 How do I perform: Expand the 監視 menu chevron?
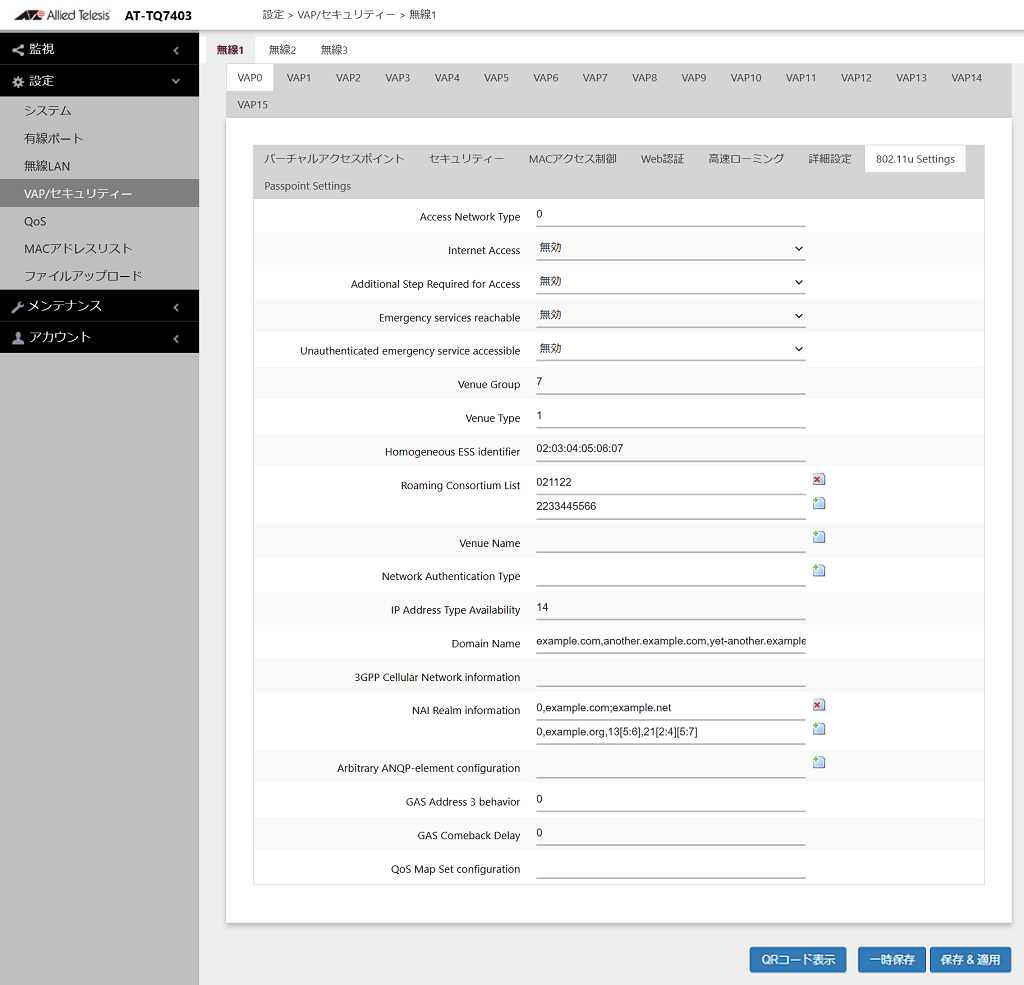176,50
